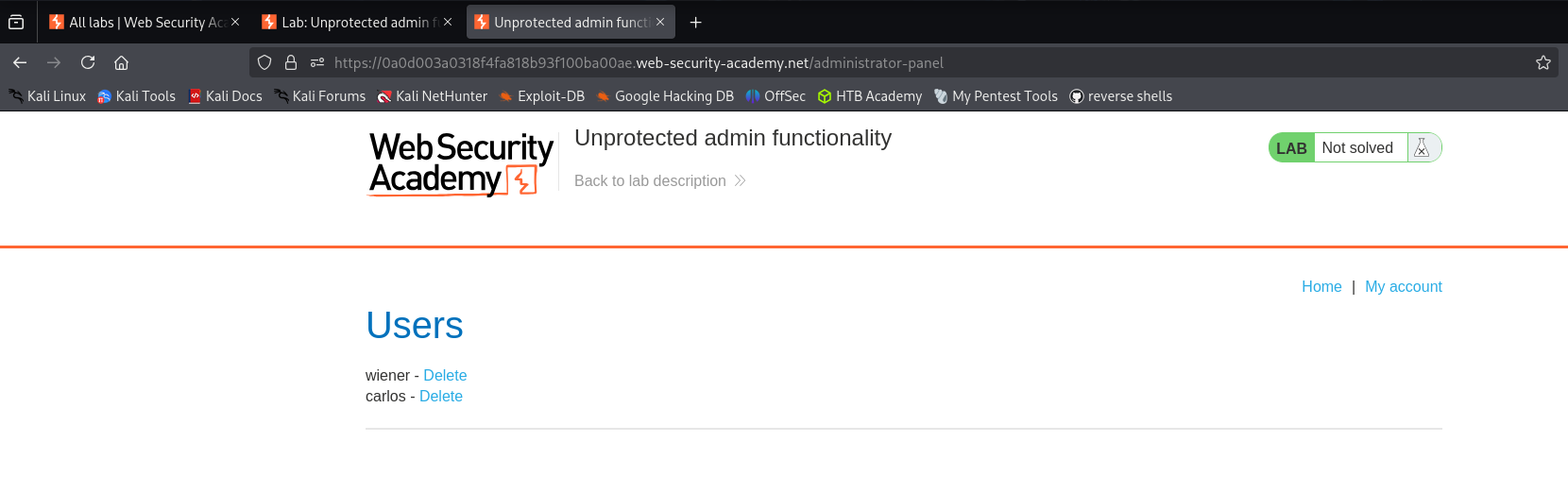Image resolution: width=1568 pixels, height=493 pixels.
Task: Reload the current page
Action: coord(88,62)
